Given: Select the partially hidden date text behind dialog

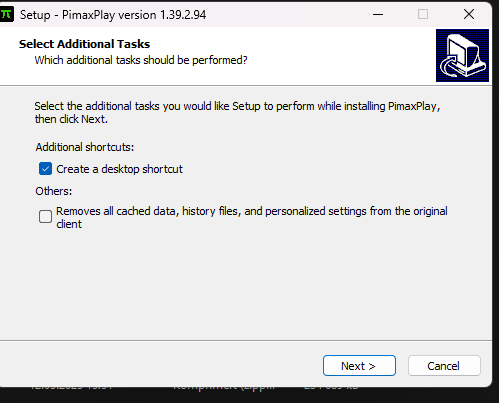Looking at the screenshot, I should click(x=71, y=387).
